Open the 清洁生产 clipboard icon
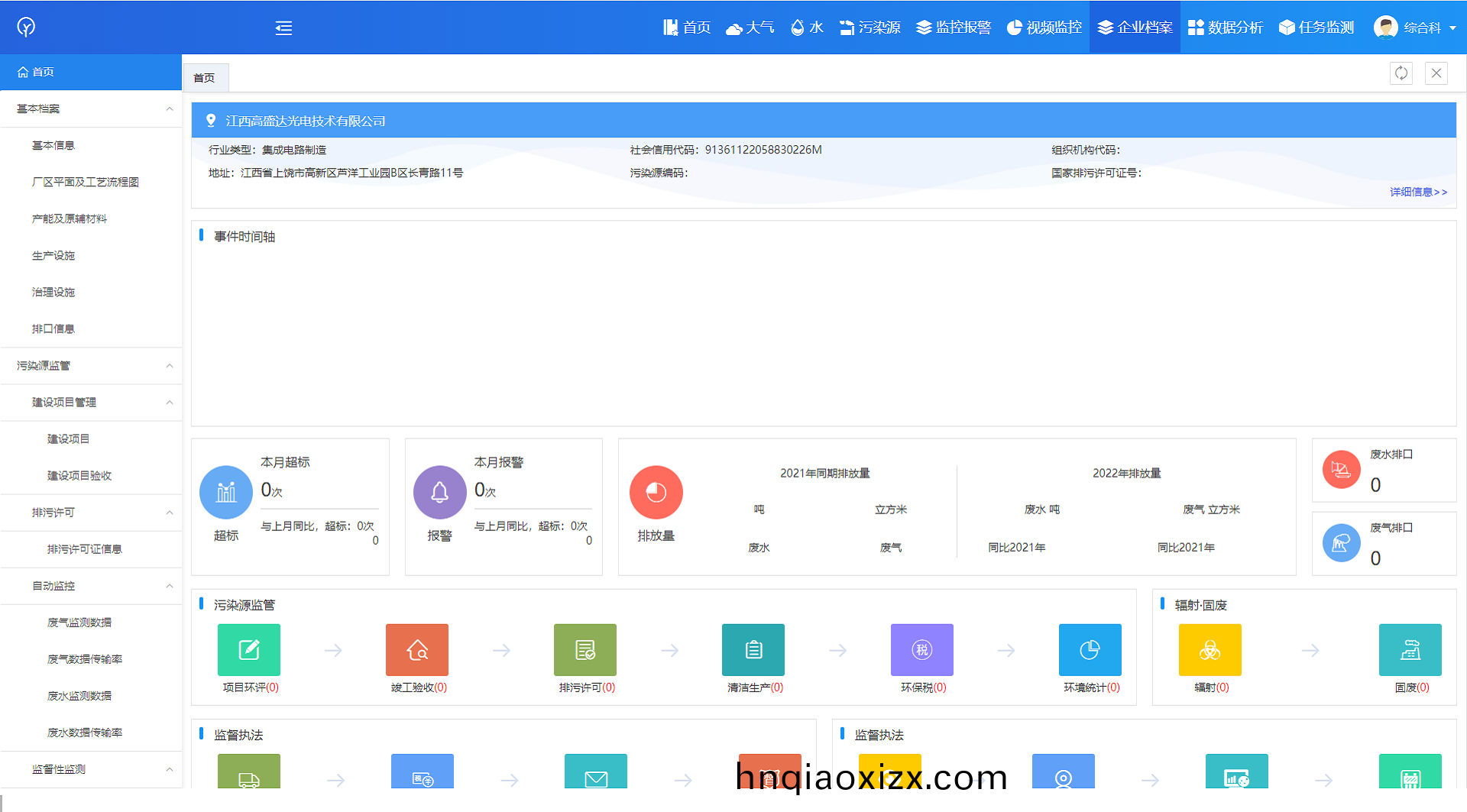 tap(753, 650)
